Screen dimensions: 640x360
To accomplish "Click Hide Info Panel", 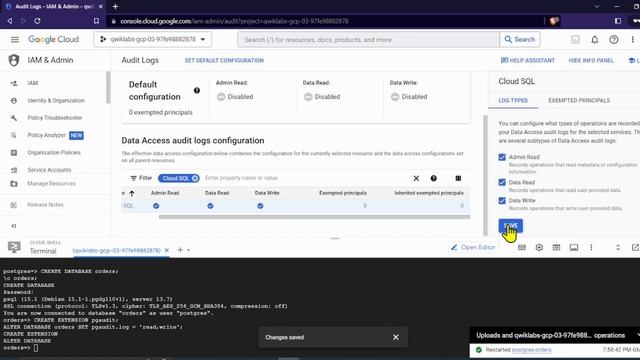I will [x=591, y=60].
